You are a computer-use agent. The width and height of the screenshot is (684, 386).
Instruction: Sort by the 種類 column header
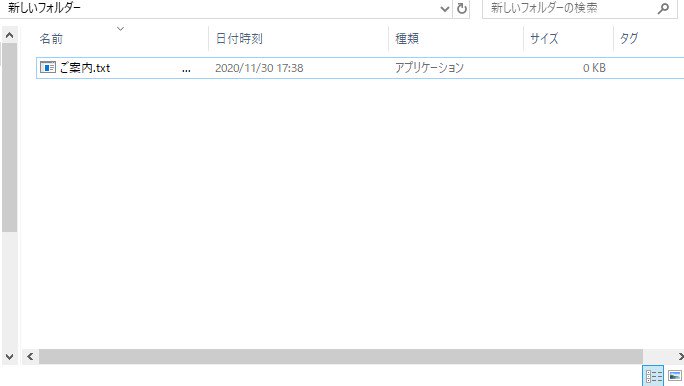(x=407, y=39)
